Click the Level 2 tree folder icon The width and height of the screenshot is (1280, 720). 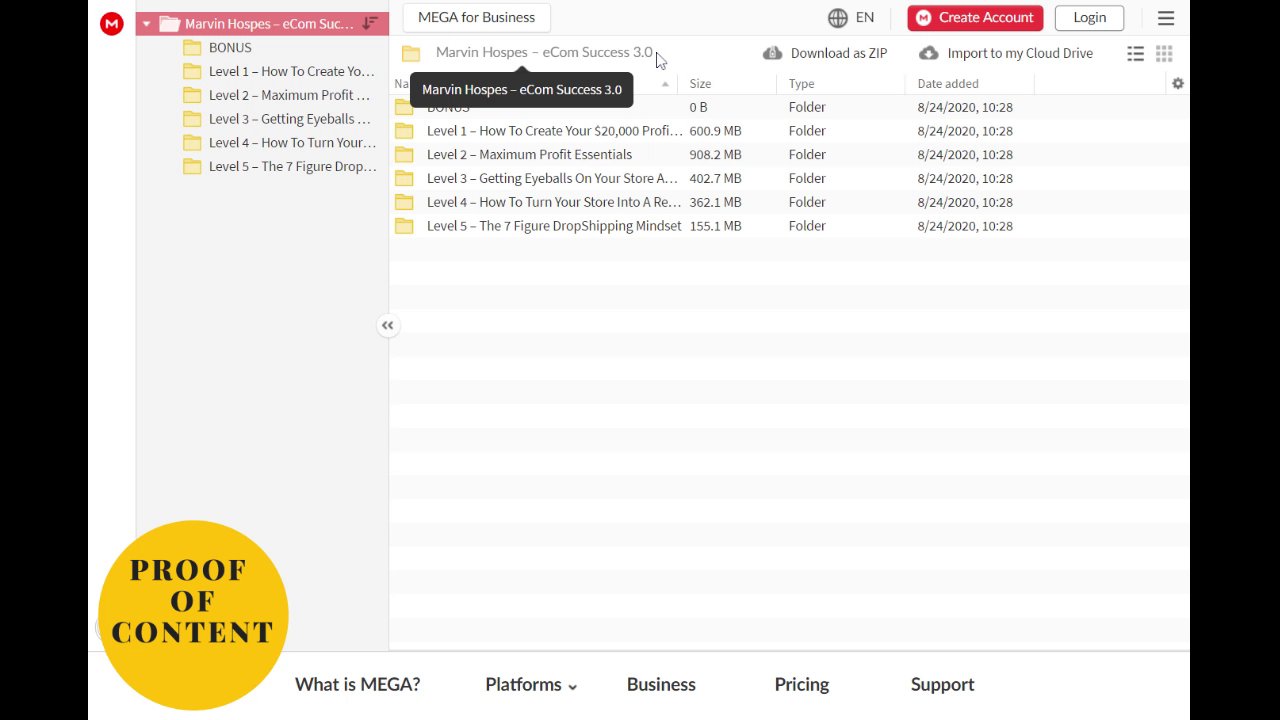pyautogui.click(x=192, y=95)
